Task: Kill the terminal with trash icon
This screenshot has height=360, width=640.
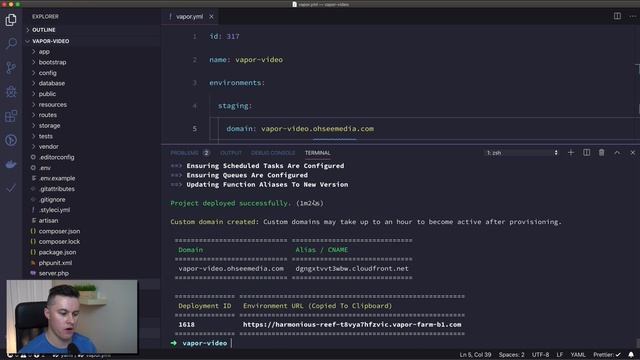Action: pos(602,153)
